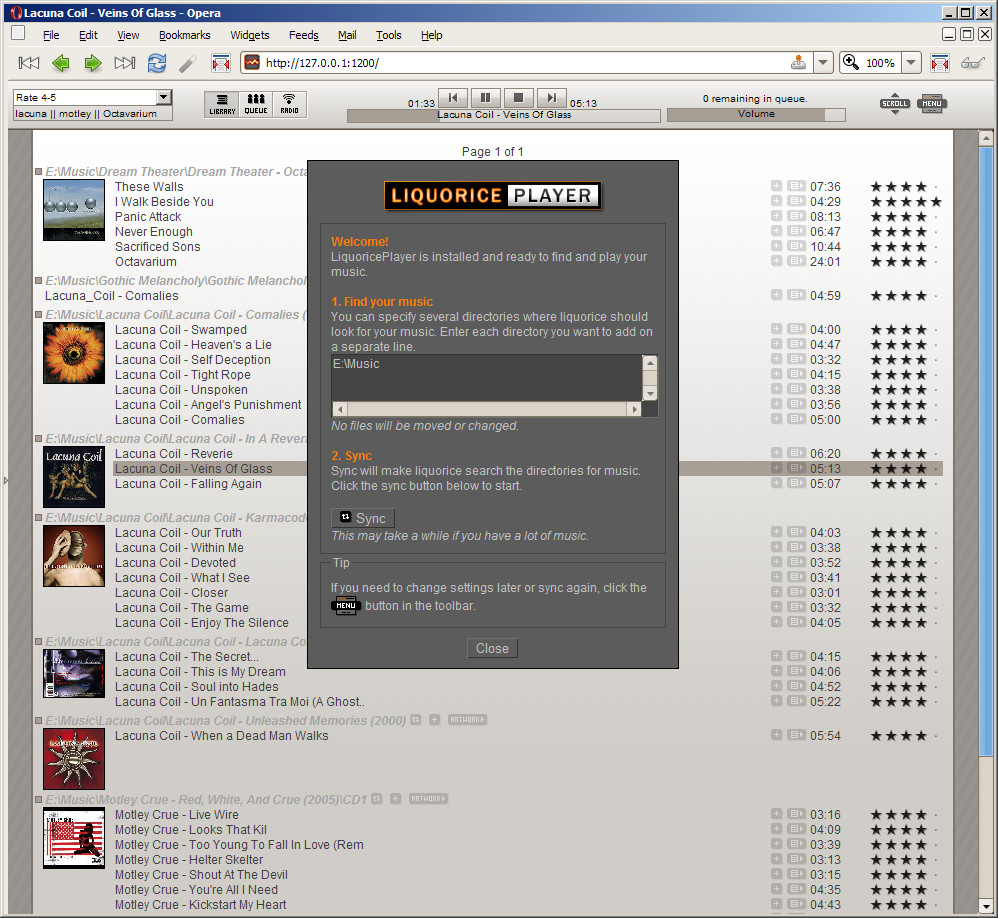Pause the playing track
998x918 pixels.
tap(486, 98)
